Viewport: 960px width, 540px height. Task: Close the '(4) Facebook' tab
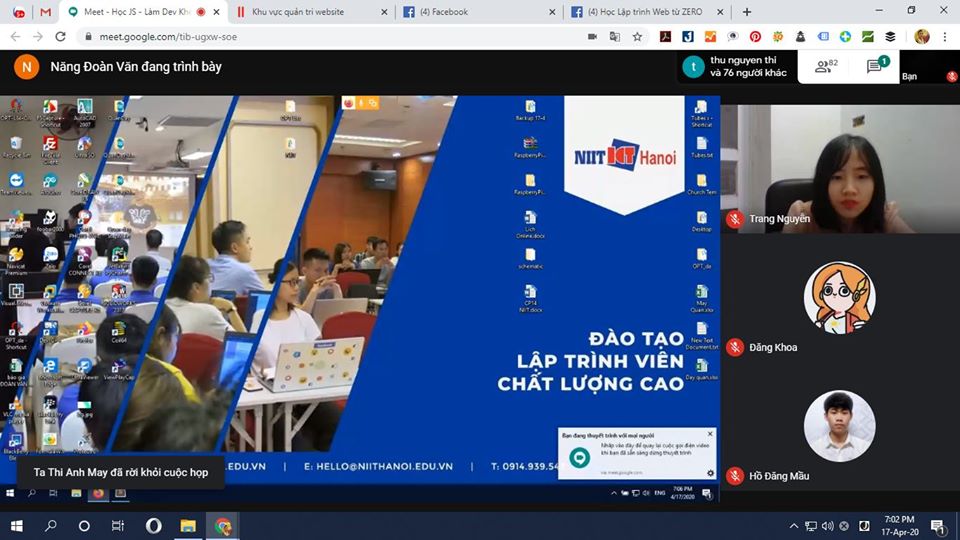pyautogui.click(x=552, y=12)
